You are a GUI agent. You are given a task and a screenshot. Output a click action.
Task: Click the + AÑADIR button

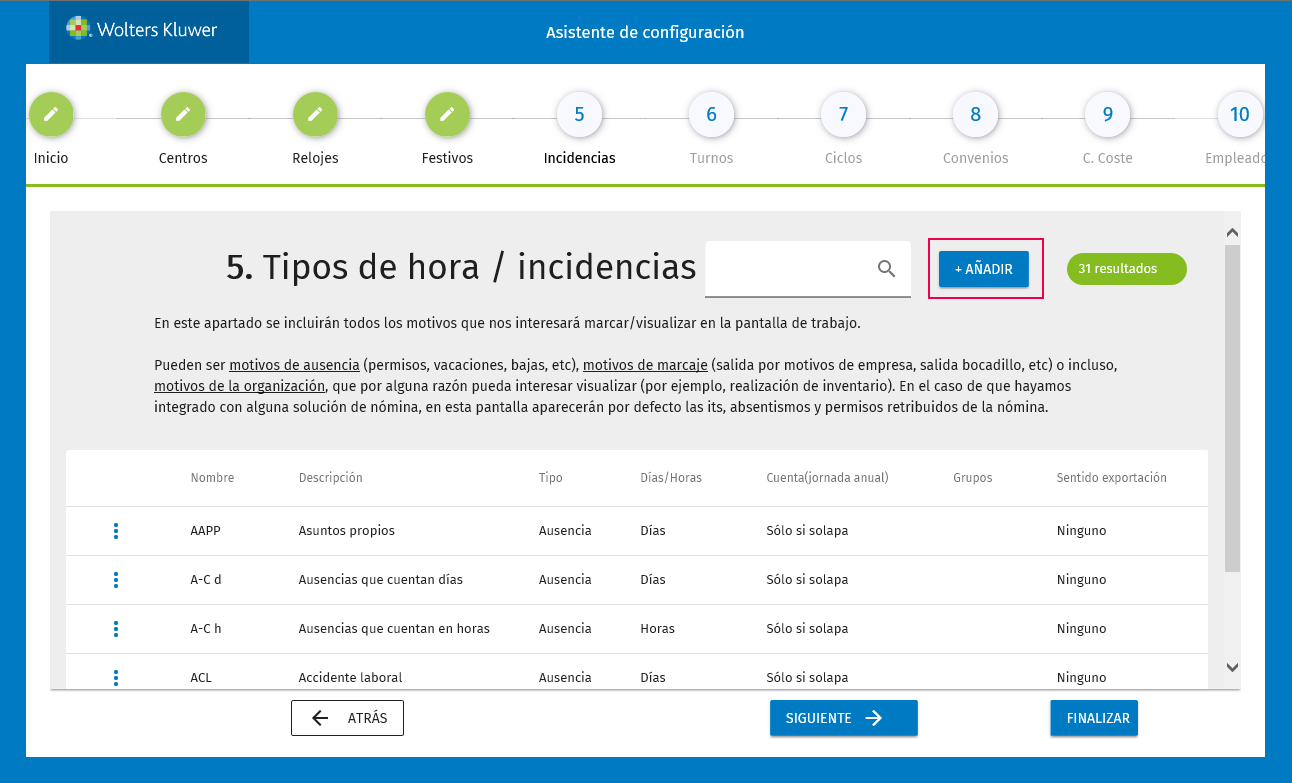click(x=984, y=269)
